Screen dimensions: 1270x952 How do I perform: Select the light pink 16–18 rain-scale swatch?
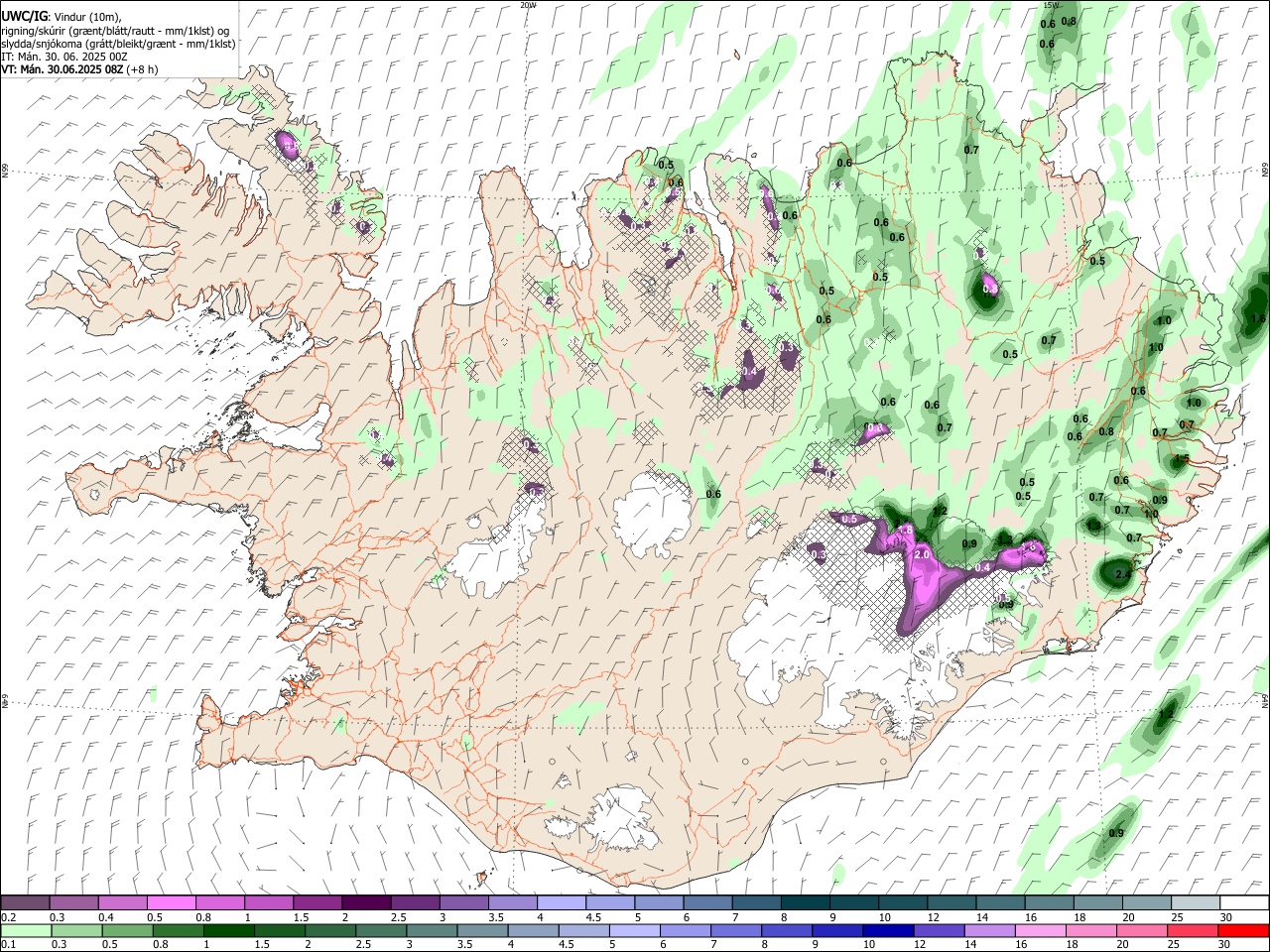point(1042,930)
